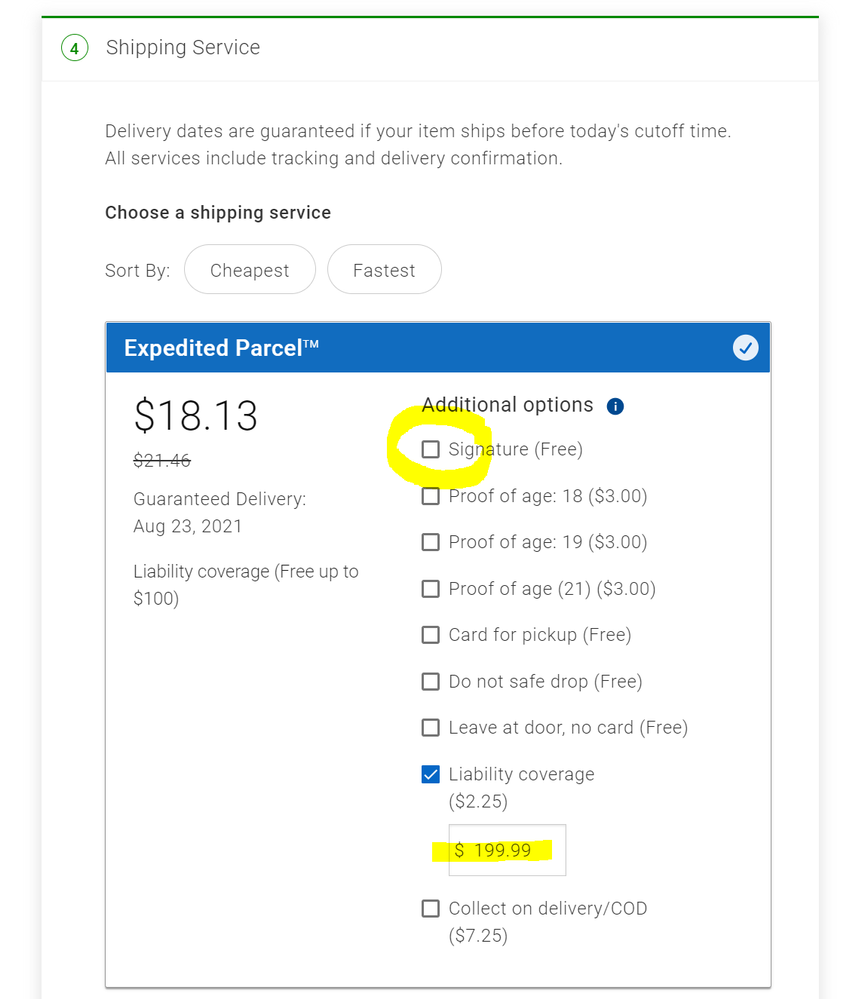Viewport: 859px width, 999px height.
Task: Sort shipping services by Fastest
Action: coord(384,269)
